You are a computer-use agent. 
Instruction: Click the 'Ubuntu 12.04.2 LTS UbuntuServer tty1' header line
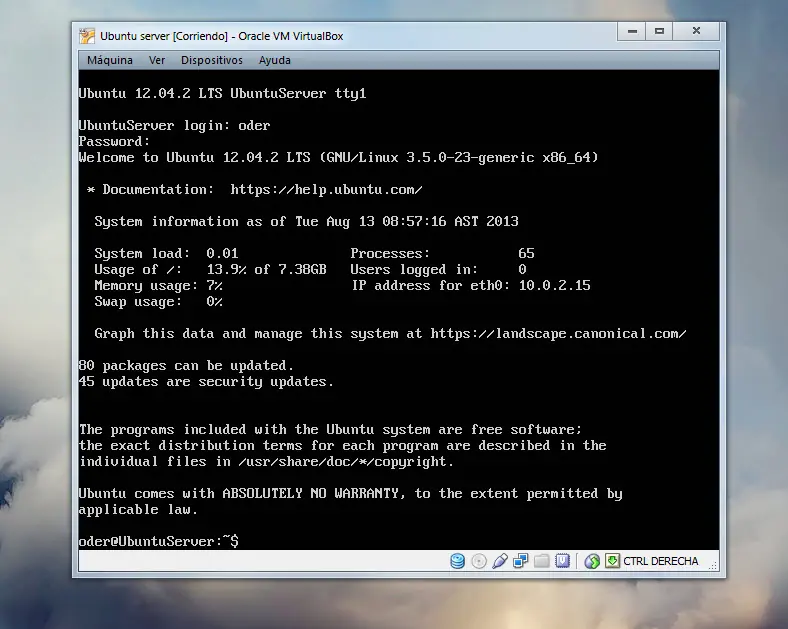pos(223,93)
